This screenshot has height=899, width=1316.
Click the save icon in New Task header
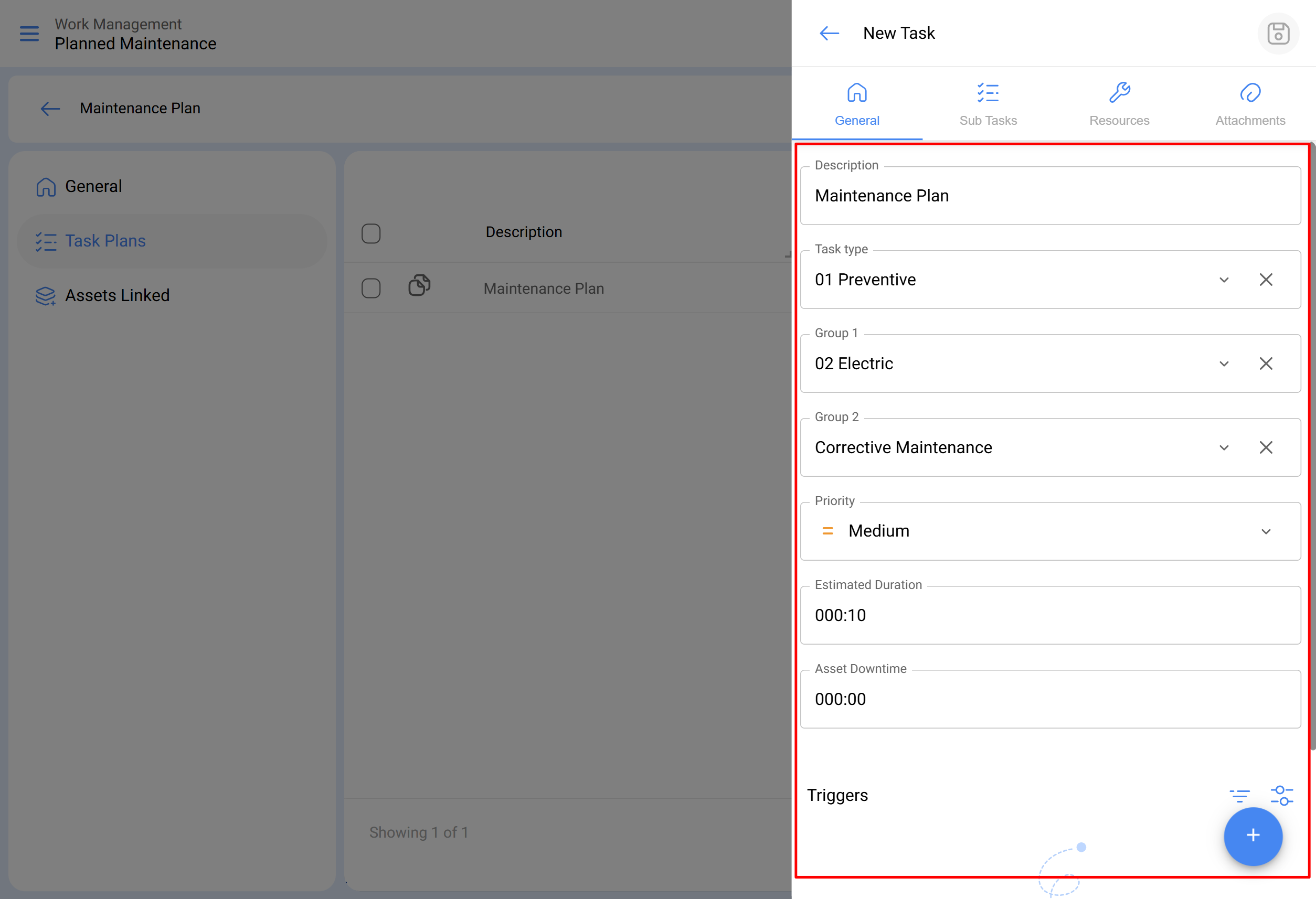tap(1278, 34)
